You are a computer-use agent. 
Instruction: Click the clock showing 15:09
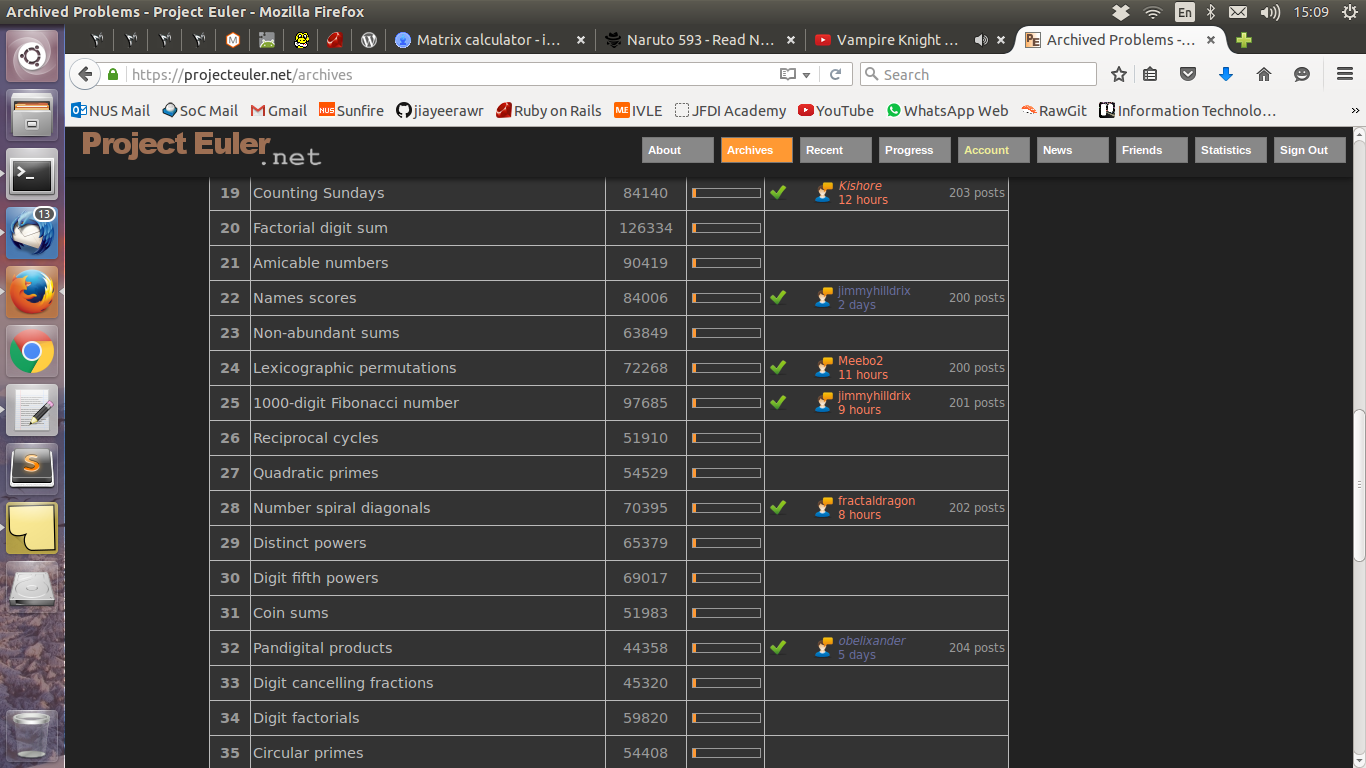1311,12
